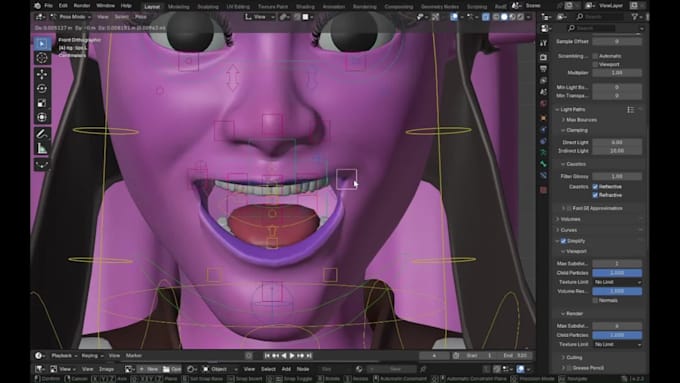Enable Normals checkbox under Simplify Viewport

[x=595, y=301]
